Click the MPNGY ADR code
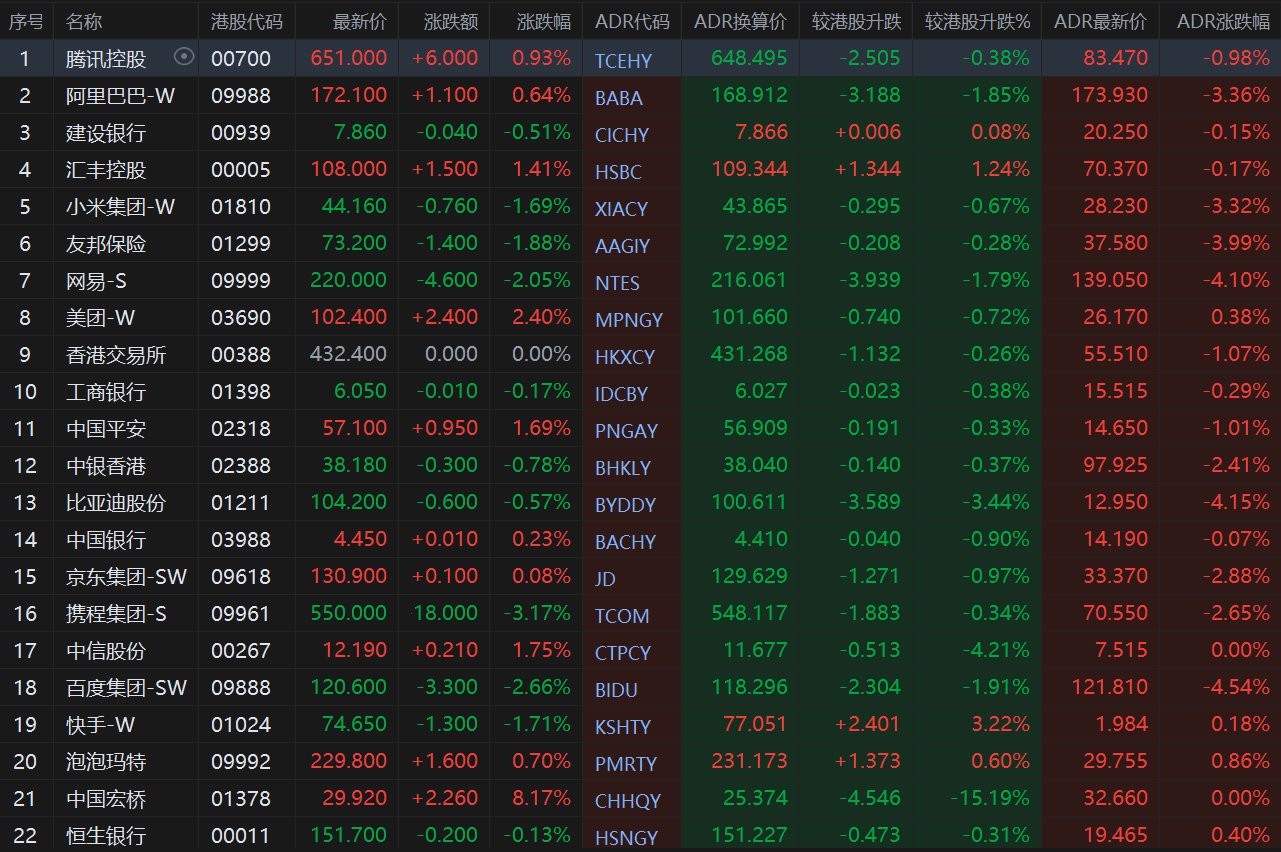 click(629, 320)
